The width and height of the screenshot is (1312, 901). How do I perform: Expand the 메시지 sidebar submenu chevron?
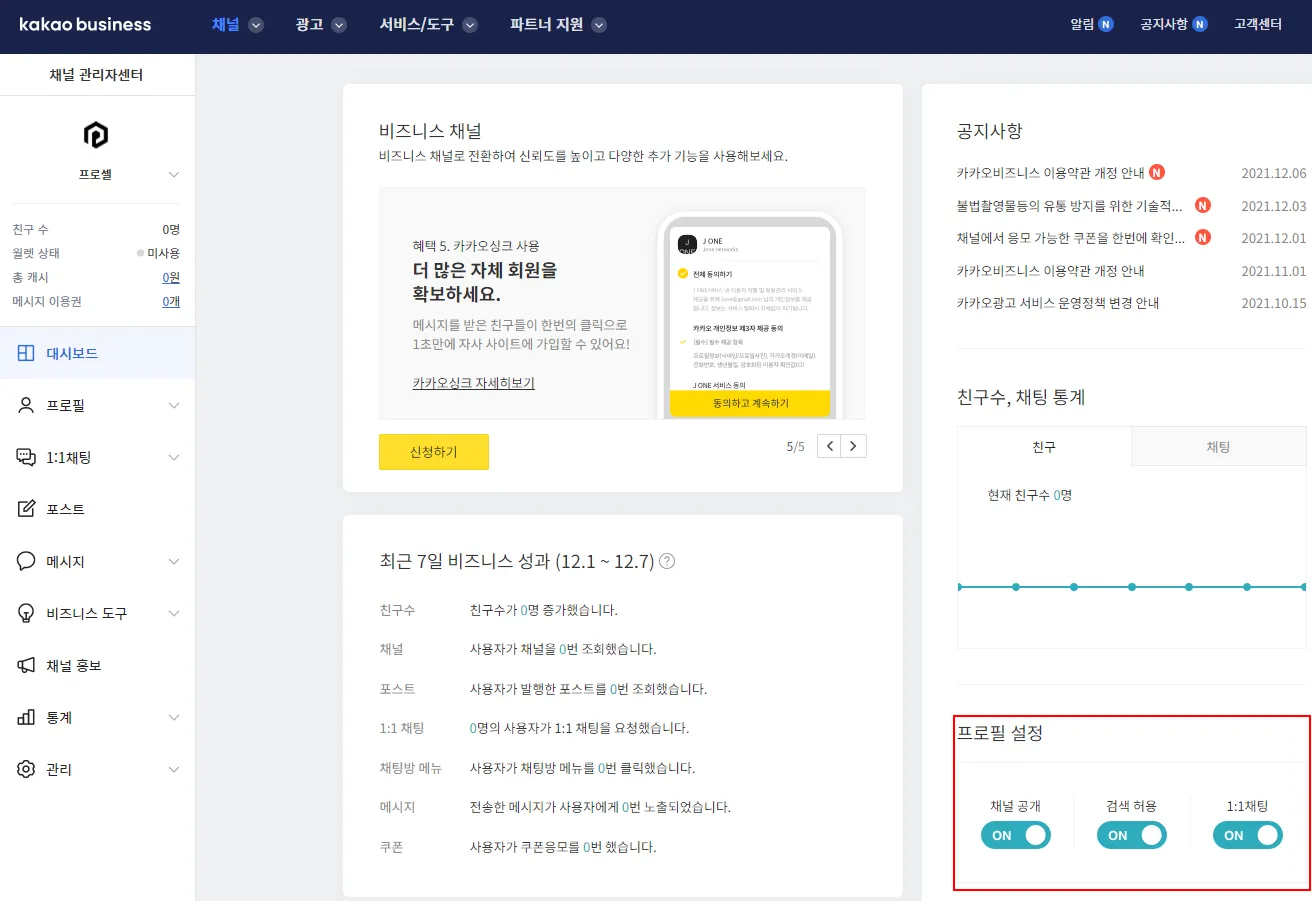click(174, 561)
